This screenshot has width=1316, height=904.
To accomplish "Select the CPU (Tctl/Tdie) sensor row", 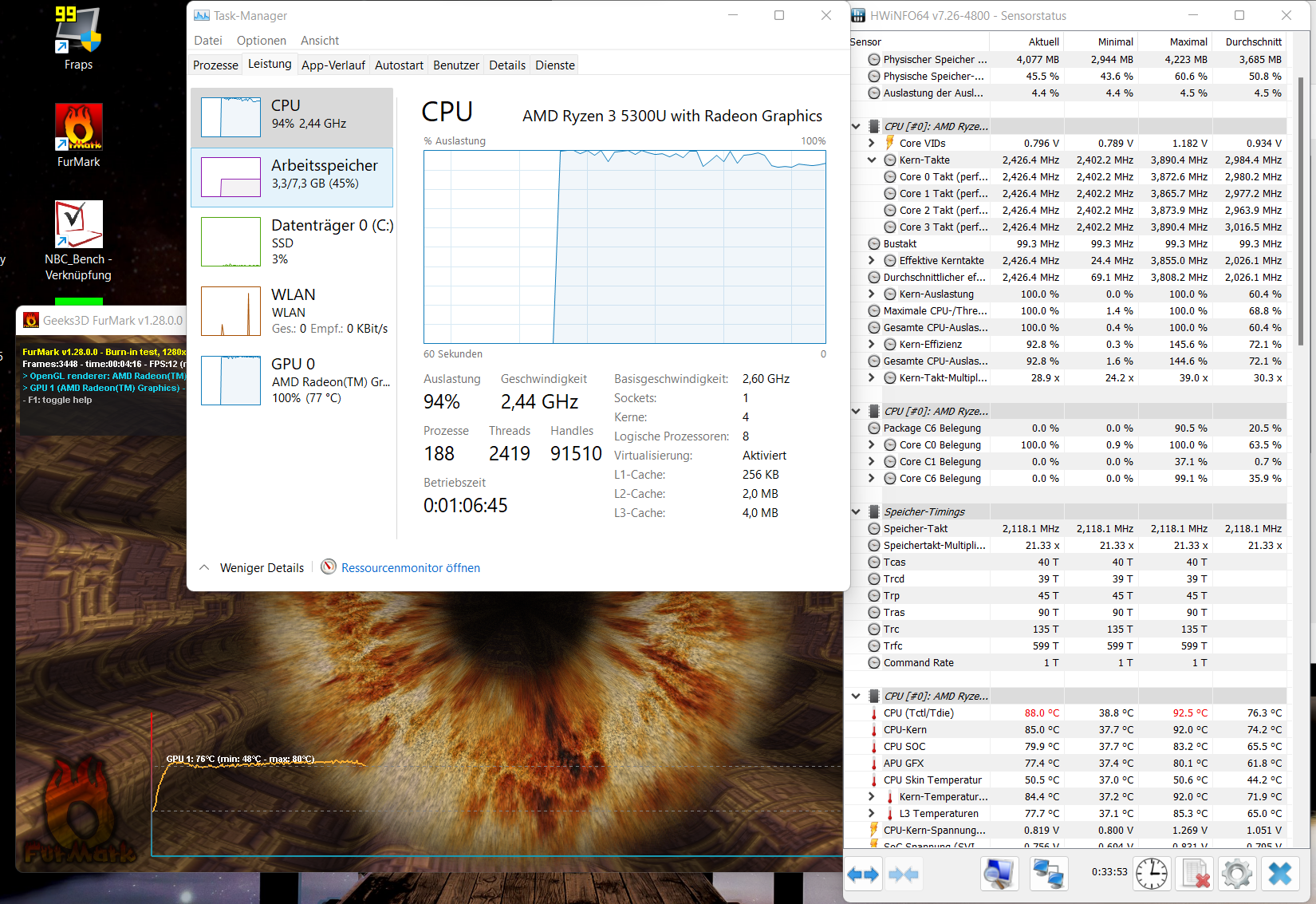I will 1067,713.
